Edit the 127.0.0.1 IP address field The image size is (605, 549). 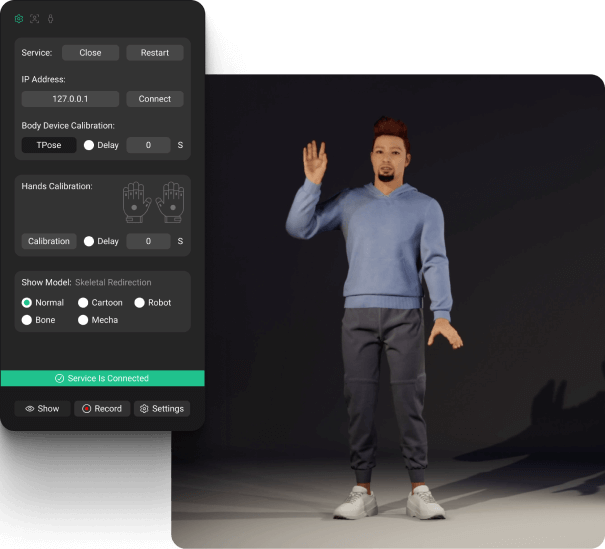coord(70,99)
